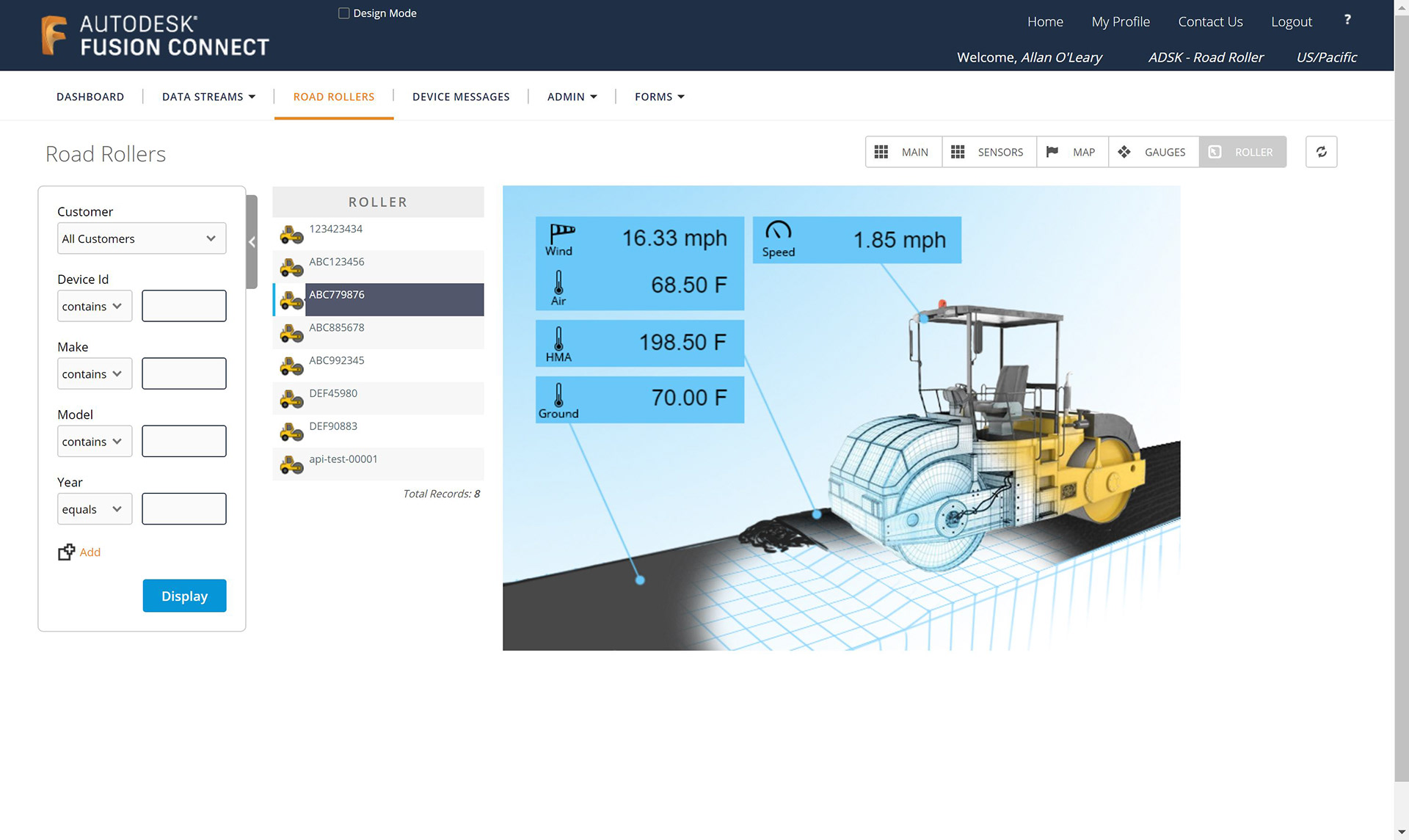Open the All Customers dropdown
The height and width of the screenshot is (840, 1409).
pos(142,238)
